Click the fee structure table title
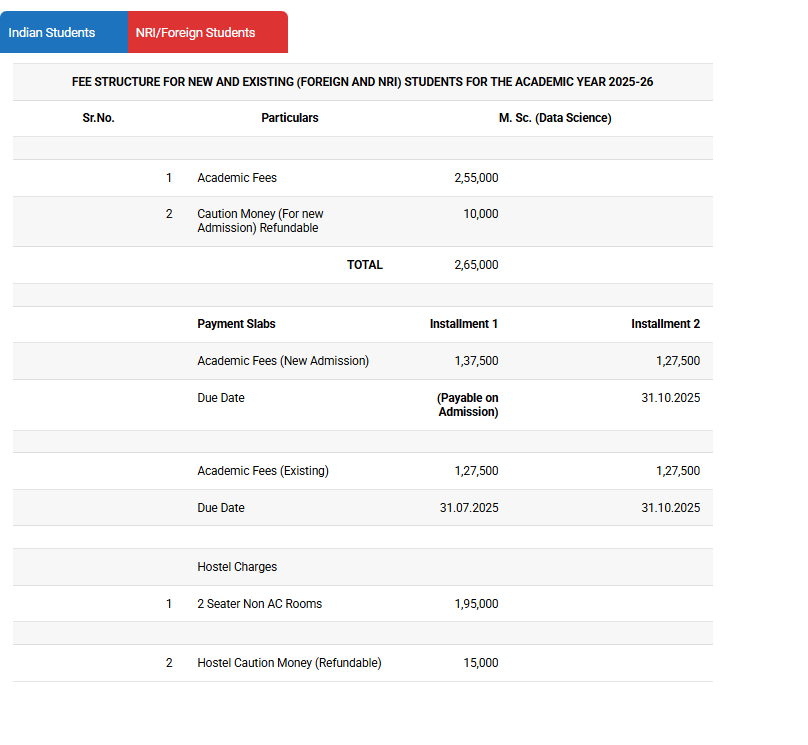This screenshot has height=745, width=808. pyautogui.click(x=362, y=82)
